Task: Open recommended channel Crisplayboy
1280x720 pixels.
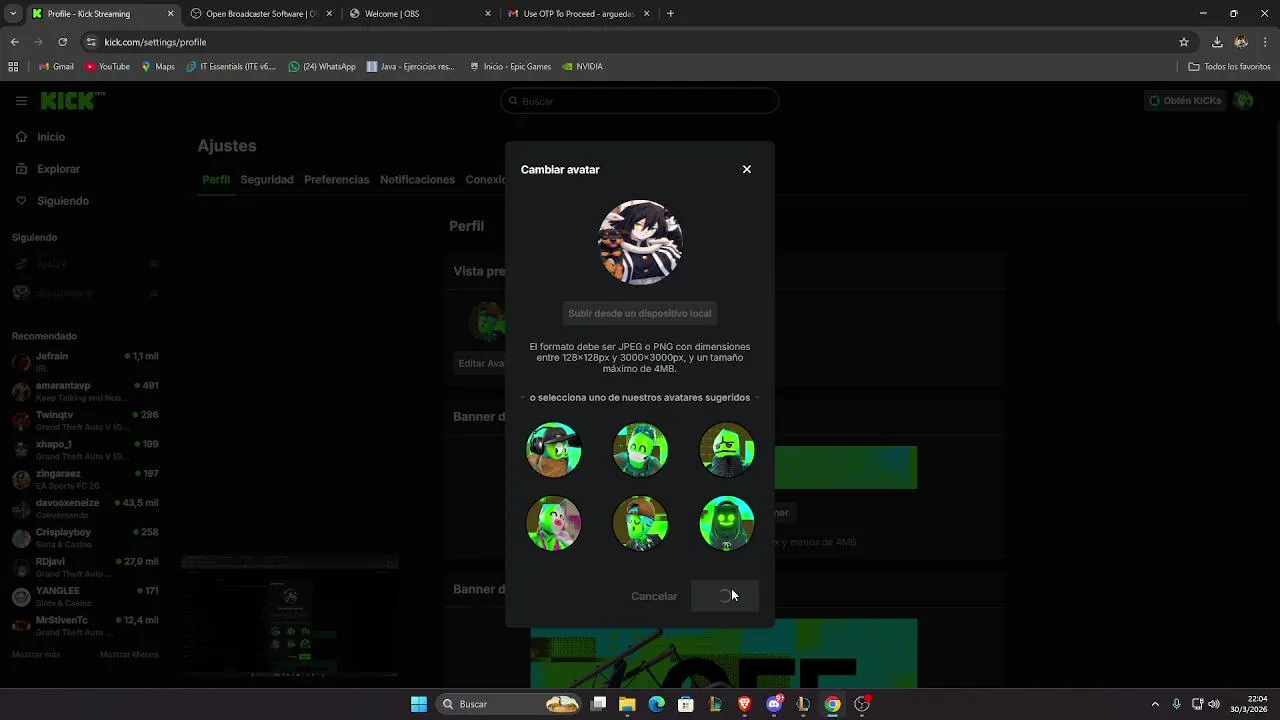Action: 85,538
